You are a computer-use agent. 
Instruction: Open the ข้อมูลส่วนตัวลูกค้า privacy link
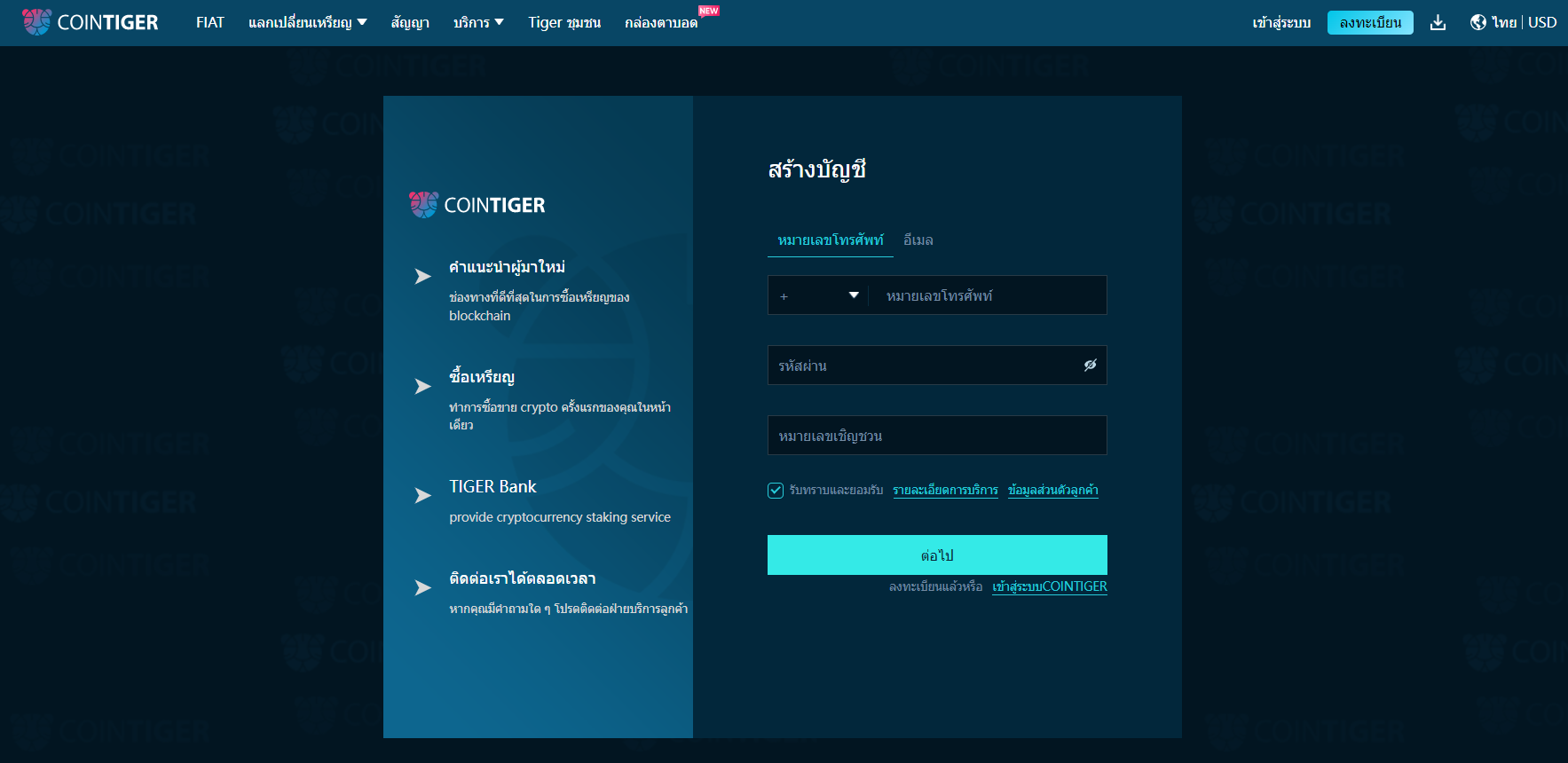click(1052, 491)
